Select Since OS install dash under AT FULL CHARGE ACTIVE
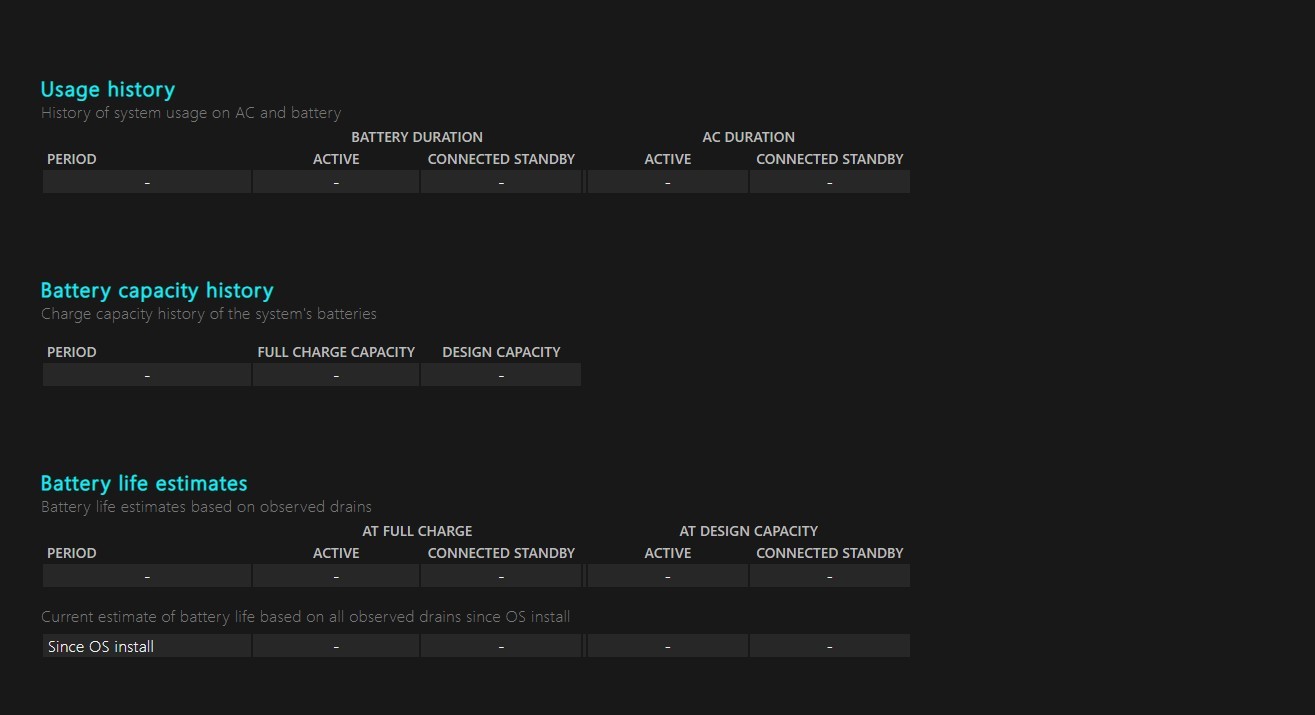 tap(336, 646)
